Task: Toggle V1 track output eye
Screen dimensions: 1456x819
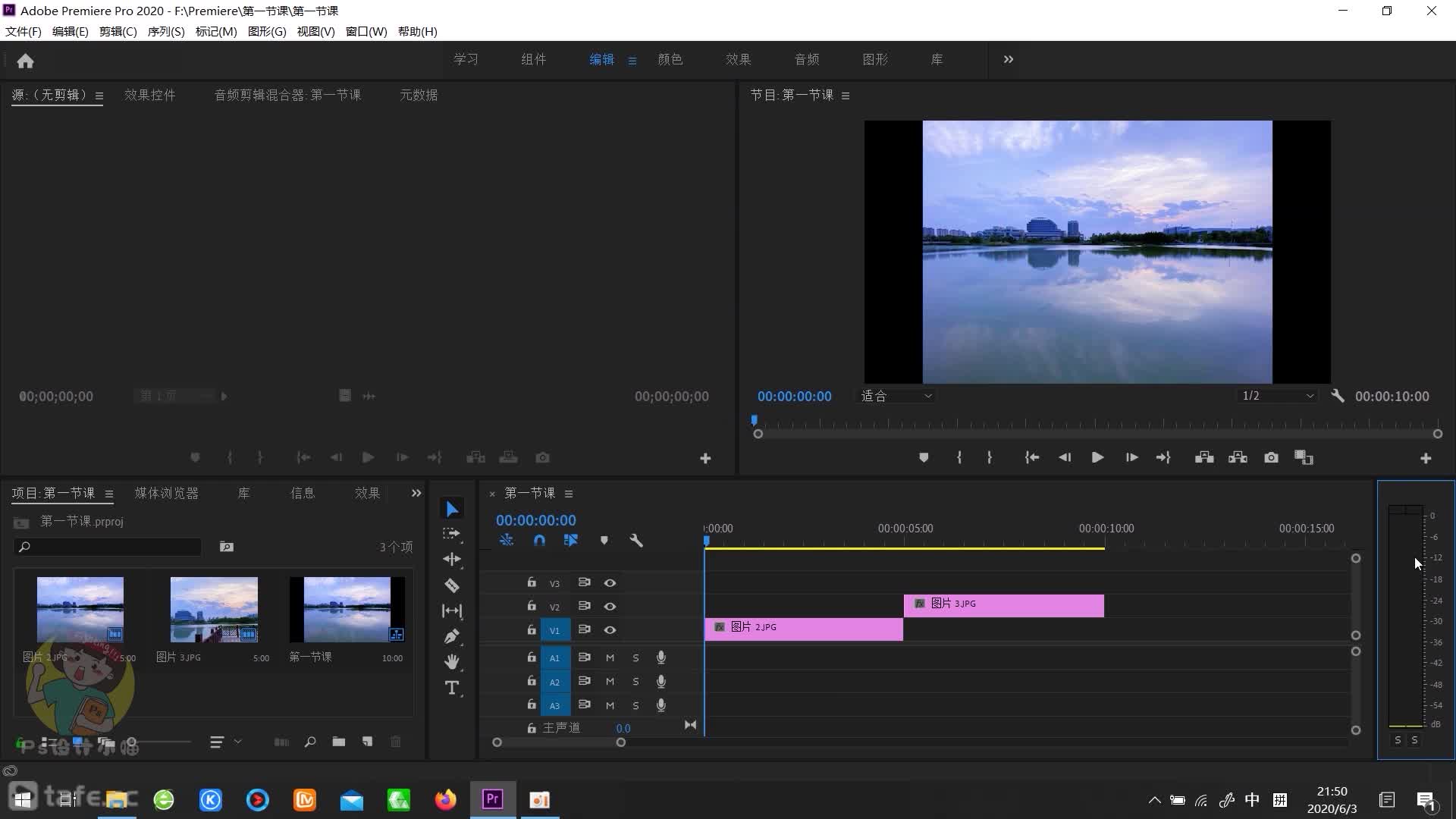Action: [x=610, y=630]
